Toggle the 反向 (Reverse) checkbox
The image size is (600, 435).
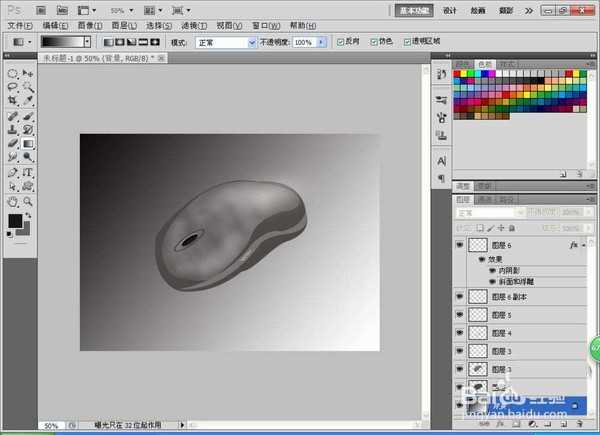[x=342, y=43]
